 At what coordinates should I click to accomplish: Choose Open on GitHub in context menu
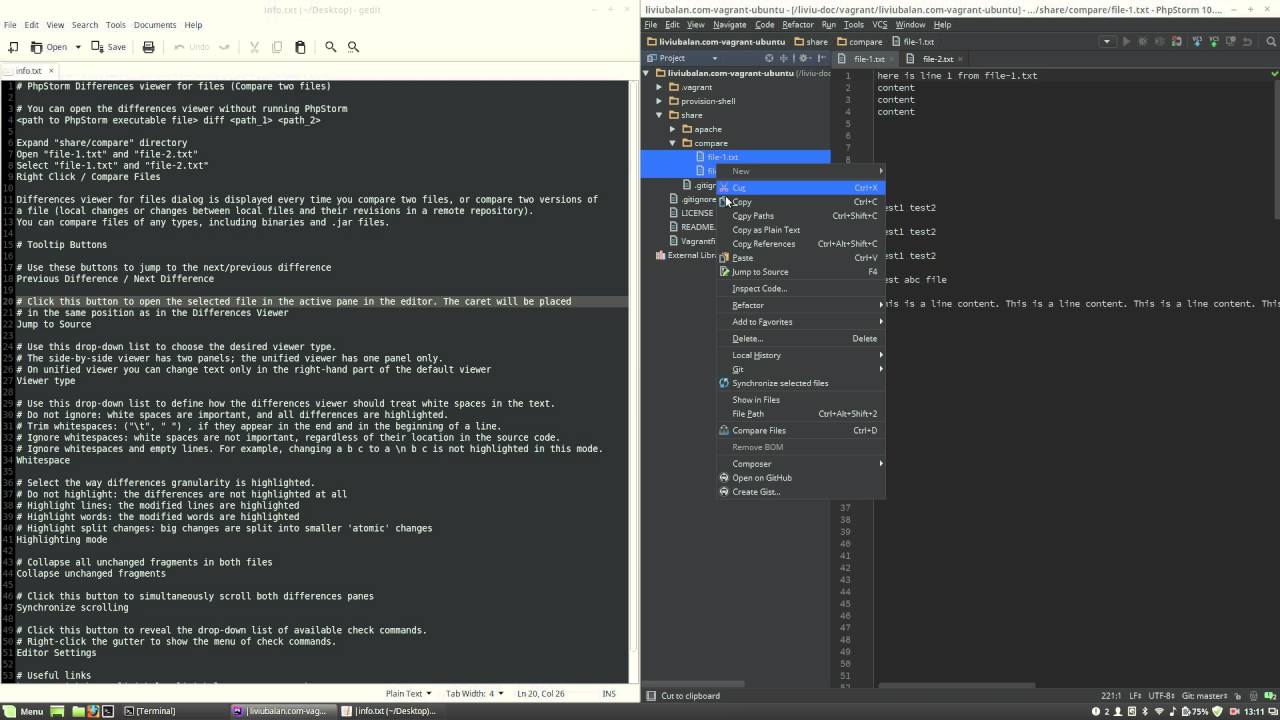[x=800, y=478]
